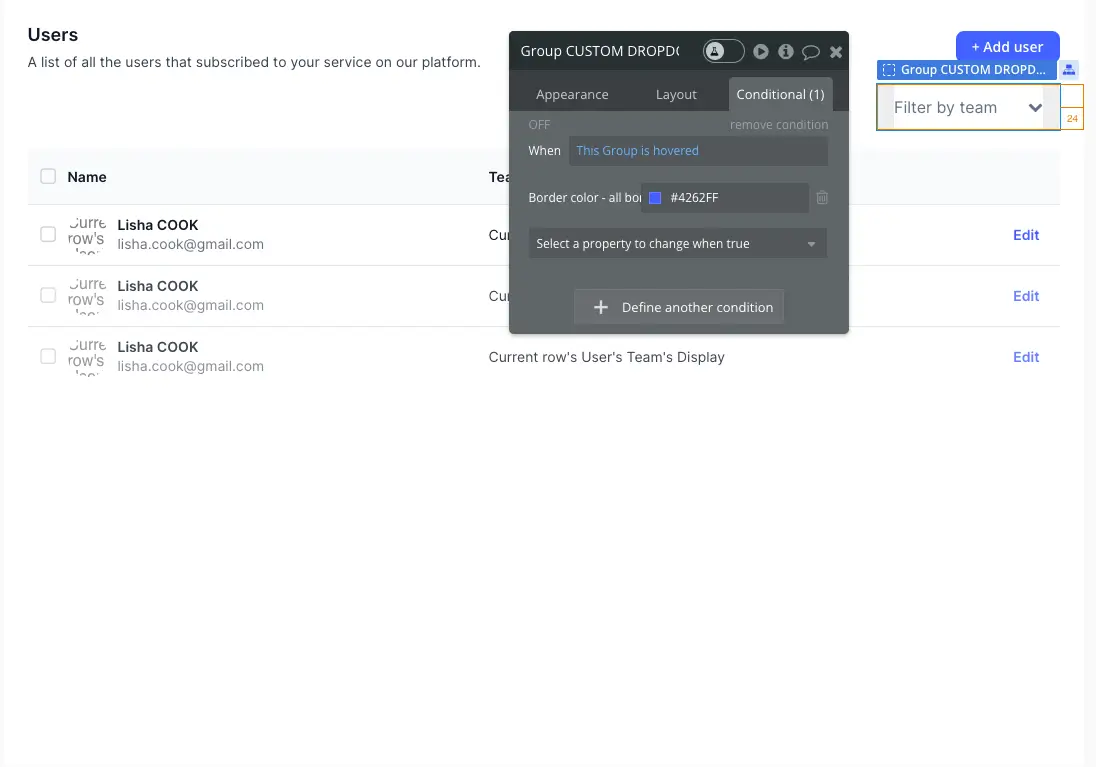Check the checkbox in the Name column header
Image resolution: width=1096 pixels, height=767 pixels.
pos(48,175)
